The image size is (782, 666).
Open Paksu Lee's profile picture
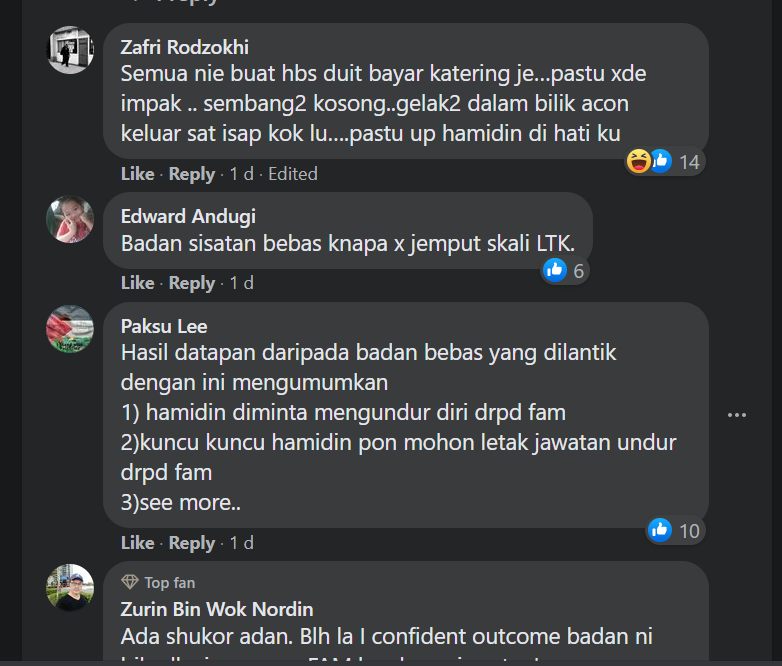[x=70, y=329]
